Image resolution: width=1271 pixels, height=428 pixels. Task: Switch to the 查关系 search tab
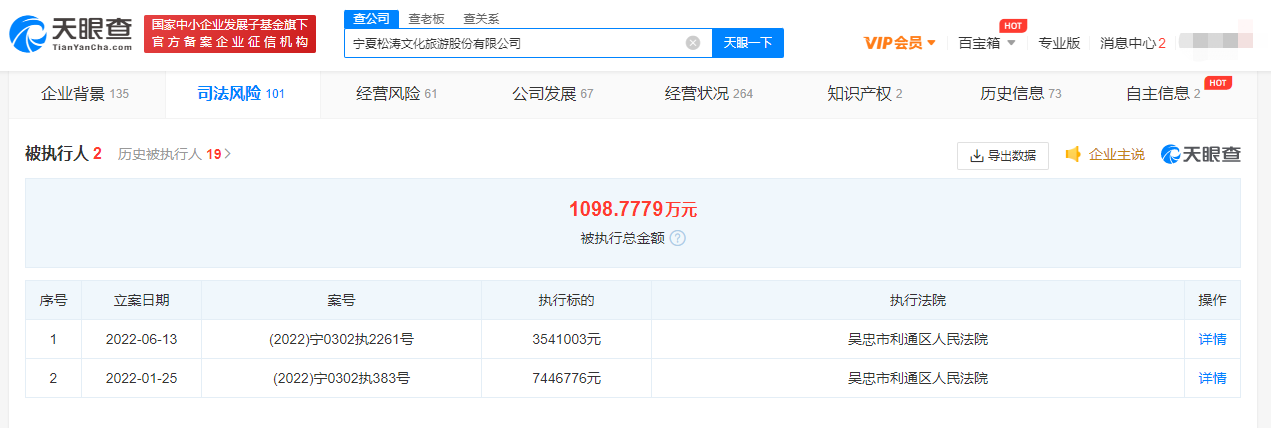pyautogui.click(x=481, y=18)
